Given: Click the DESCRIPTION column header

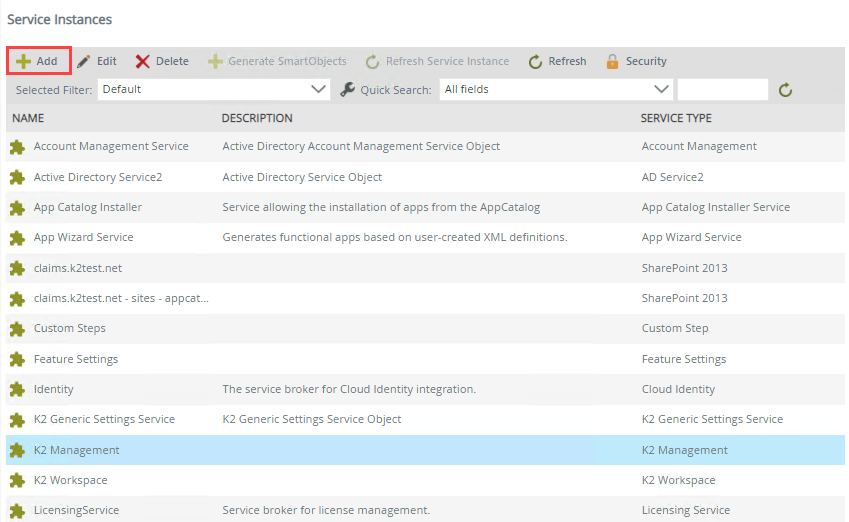Looking at the screenshot, I should click(257, 118).
